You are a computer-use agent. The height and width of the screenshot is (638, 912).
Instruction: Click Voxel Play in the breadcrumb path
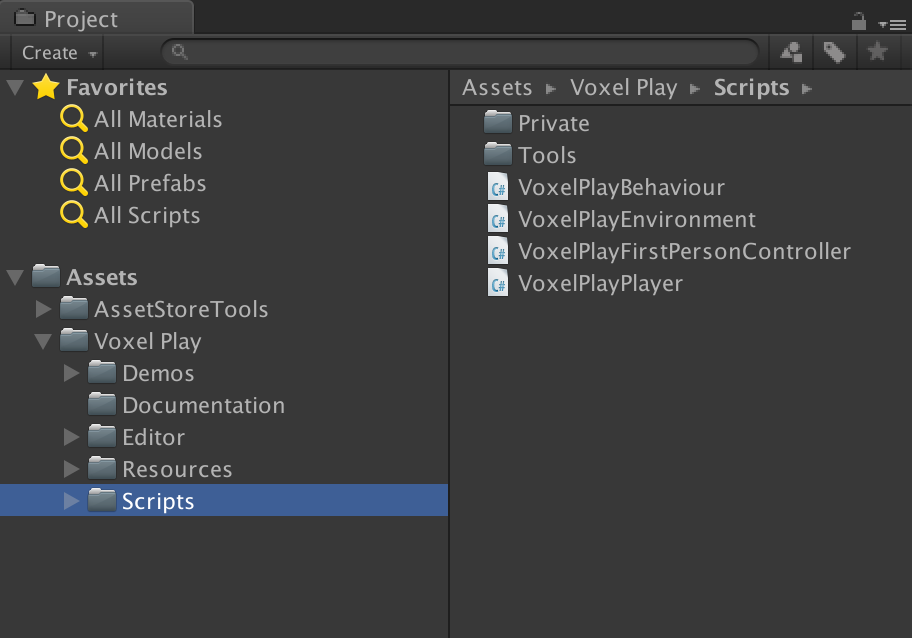(x=623, y=87)
